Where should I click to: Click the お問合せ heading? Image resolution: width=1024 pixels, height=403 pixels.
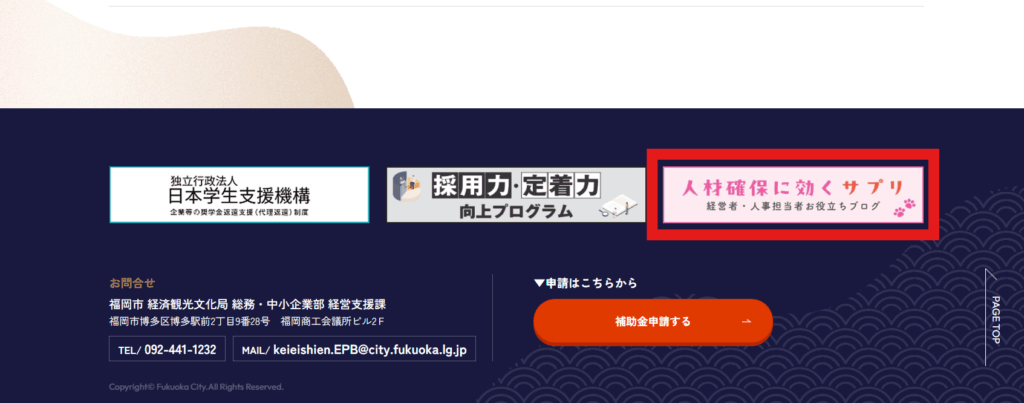133,283
